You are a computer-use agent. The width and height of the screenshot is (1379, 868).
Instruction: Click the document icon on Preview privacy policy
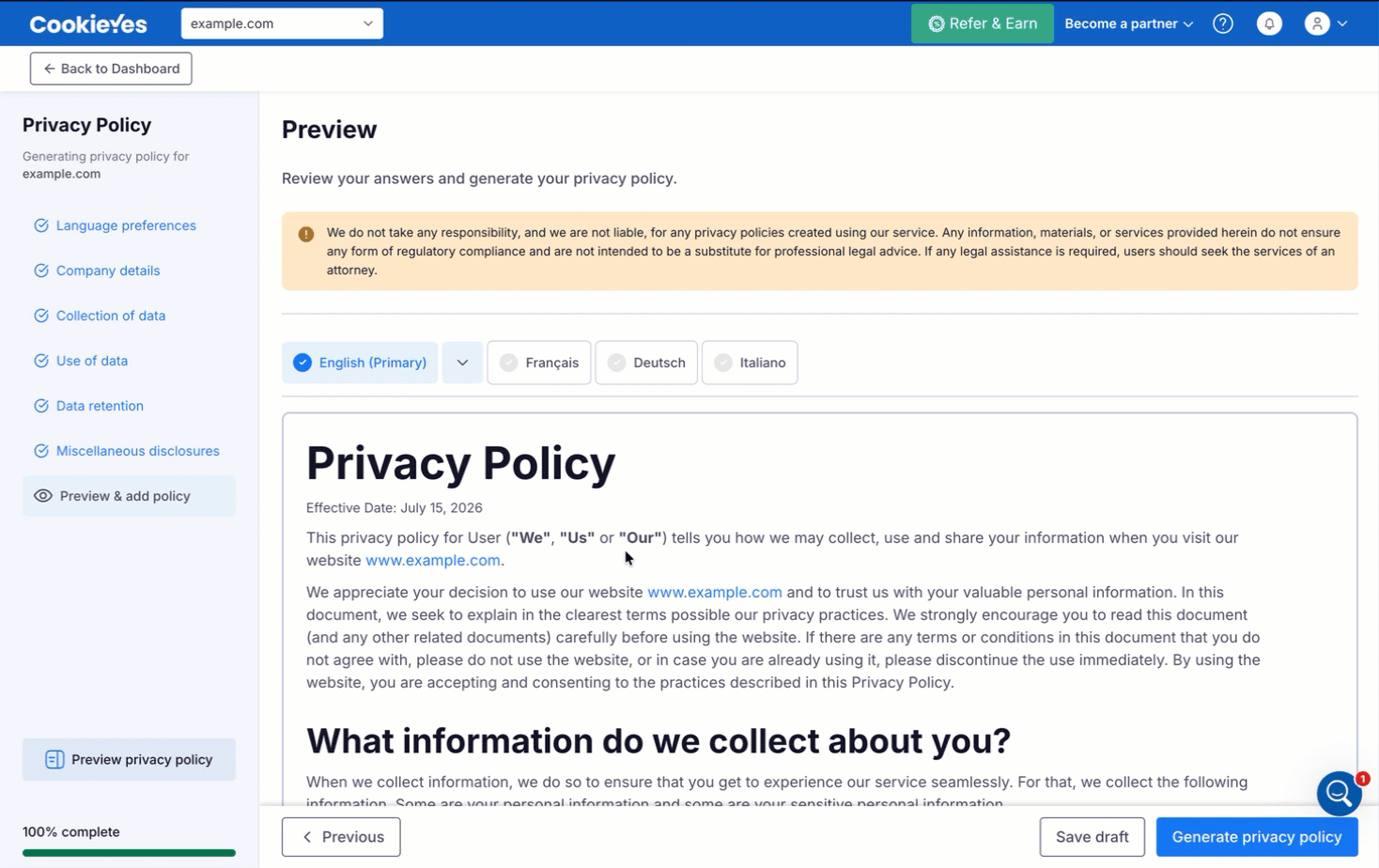coord(54,759)
